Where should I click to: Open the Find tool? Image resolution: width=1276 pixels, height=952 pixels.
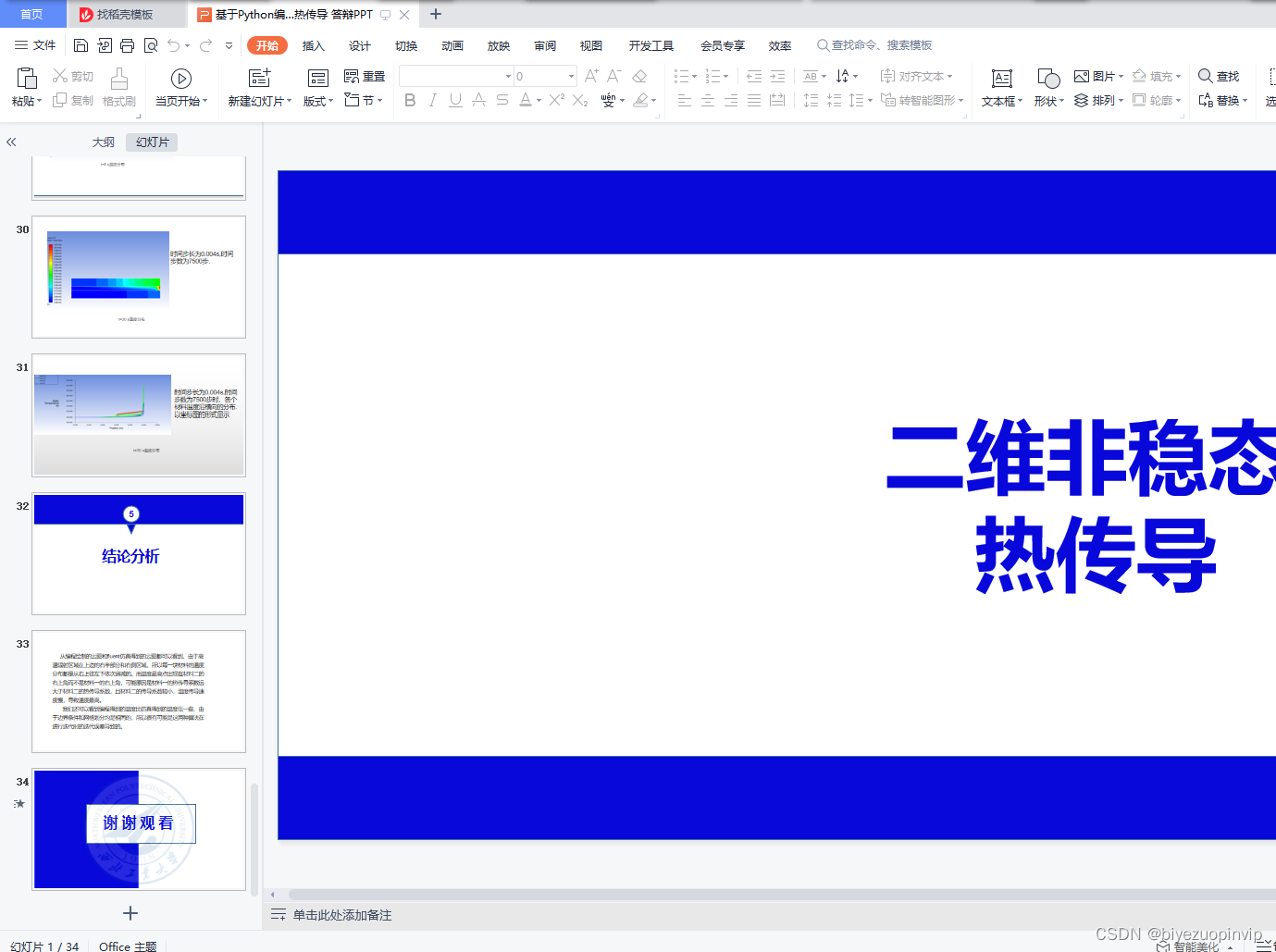pyautogui.click(x=1220, y=77)
